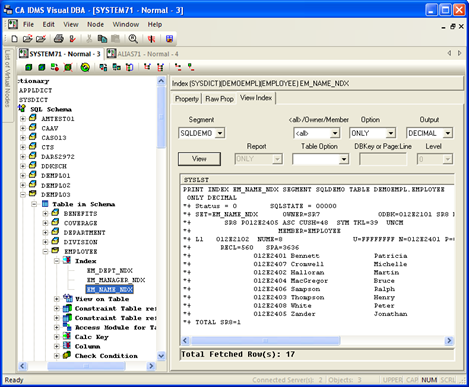Expand the CAAV schema node

pyautogui.click(x=23, y=128)
